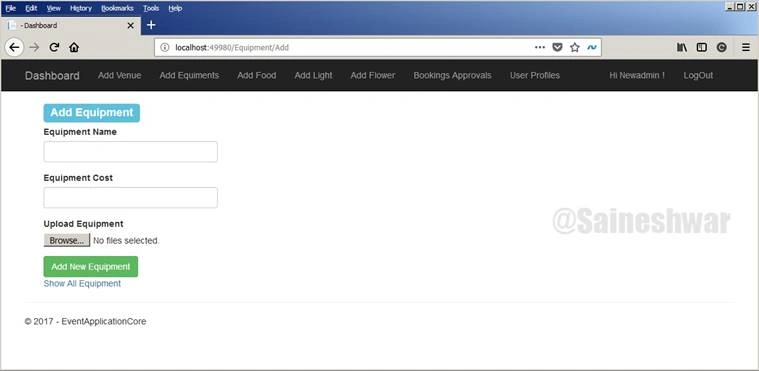Navigate to Add Light

coord(313,76)
